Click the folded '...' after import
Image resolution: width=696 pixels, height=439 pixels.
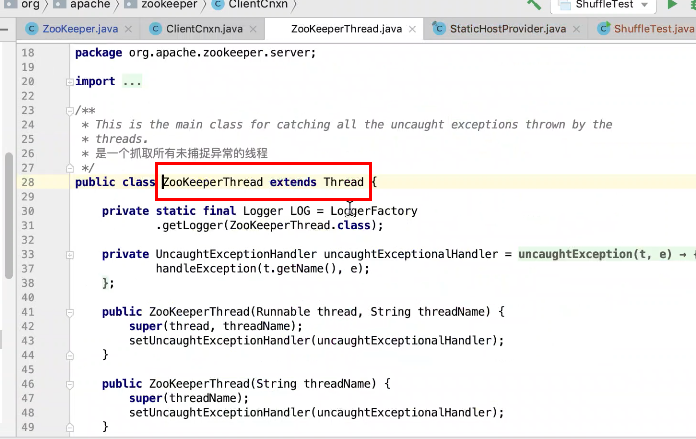(132, 82)
